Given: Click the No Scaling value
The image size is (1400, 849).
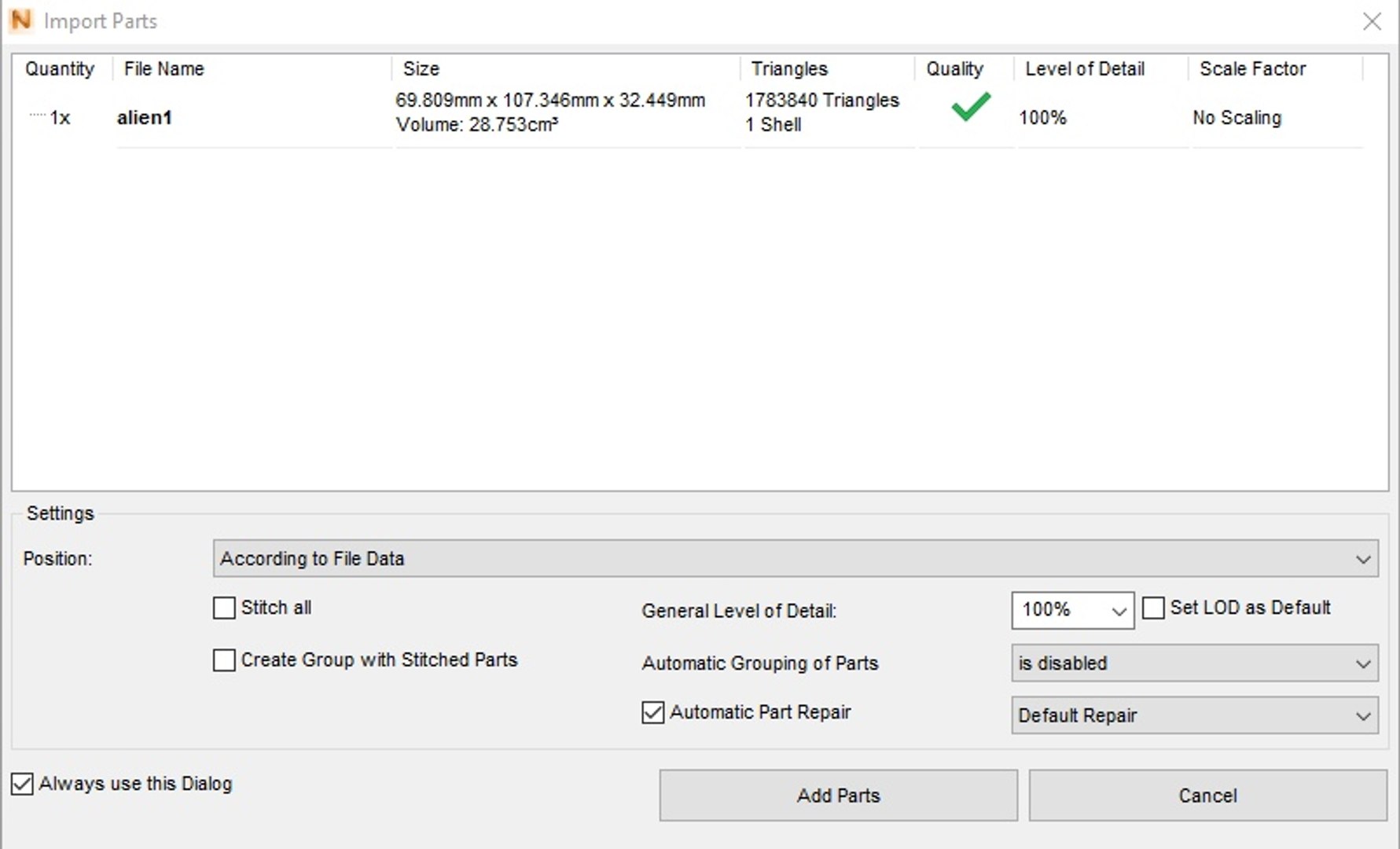Looking at the screenshot, I should click(x=1237, y=118).
